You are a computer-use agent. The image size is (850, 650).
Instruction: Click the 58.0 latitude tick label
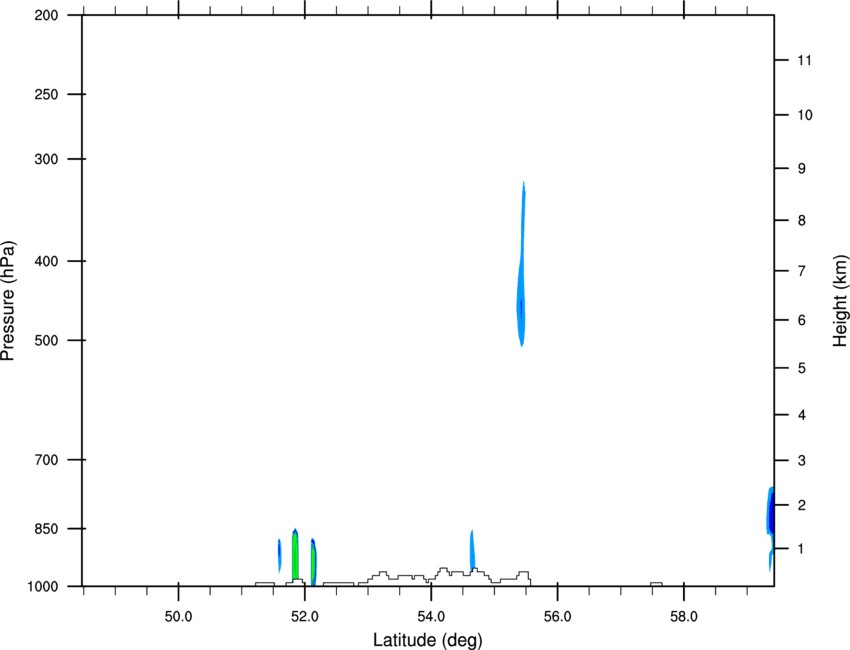[684, 617]
